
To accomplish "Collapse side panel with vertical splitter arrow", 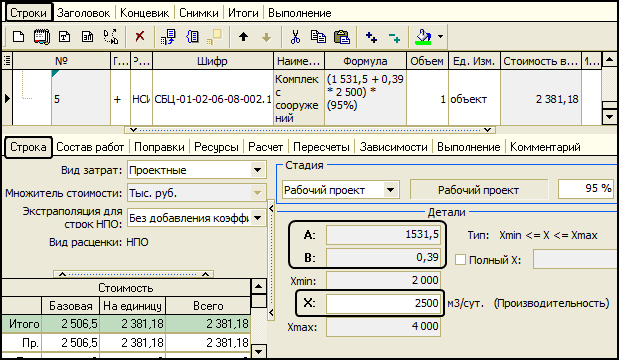I will [271, 261].
